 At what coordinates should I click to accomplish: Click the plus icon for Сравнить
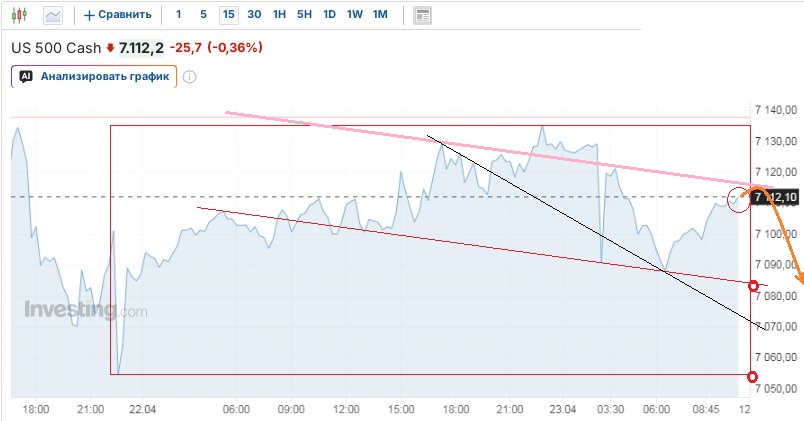(x=89, y=15)
